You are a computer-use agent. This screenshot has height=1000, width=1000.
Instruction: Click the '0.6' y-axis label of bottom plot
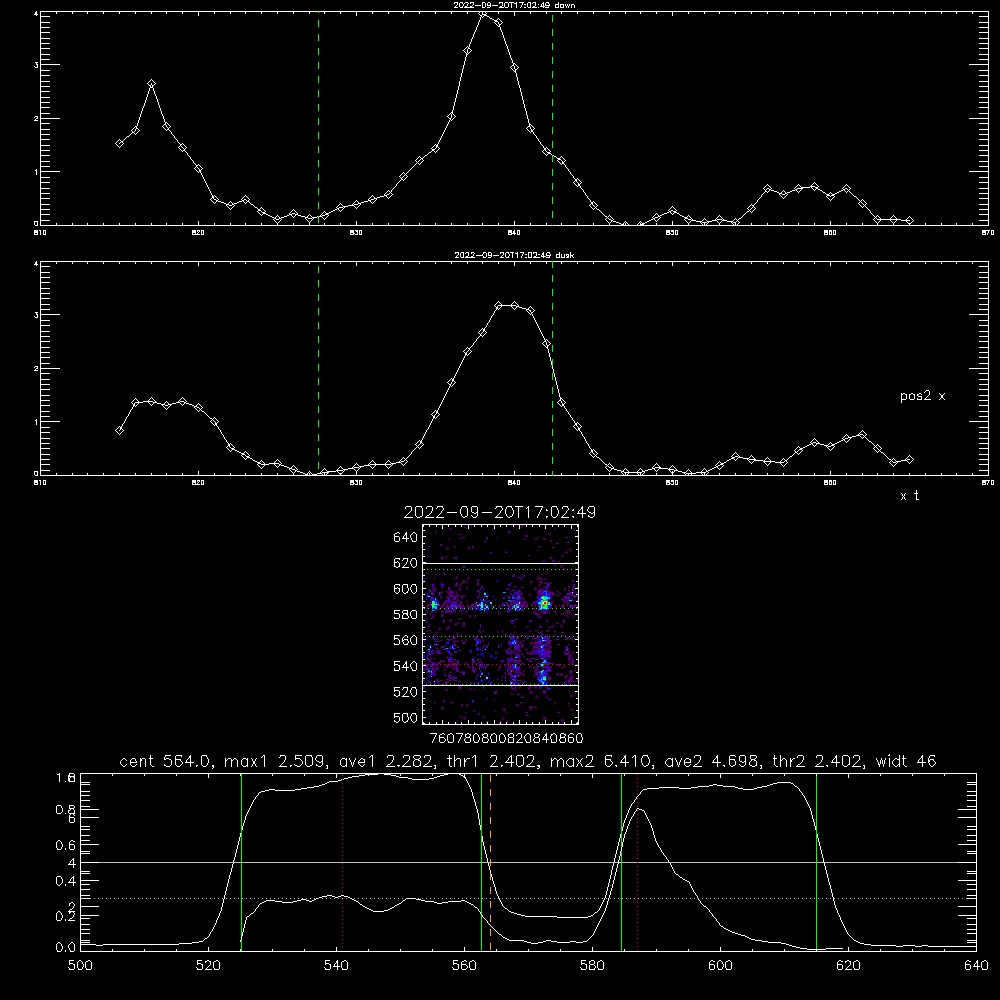click(66, 845)
